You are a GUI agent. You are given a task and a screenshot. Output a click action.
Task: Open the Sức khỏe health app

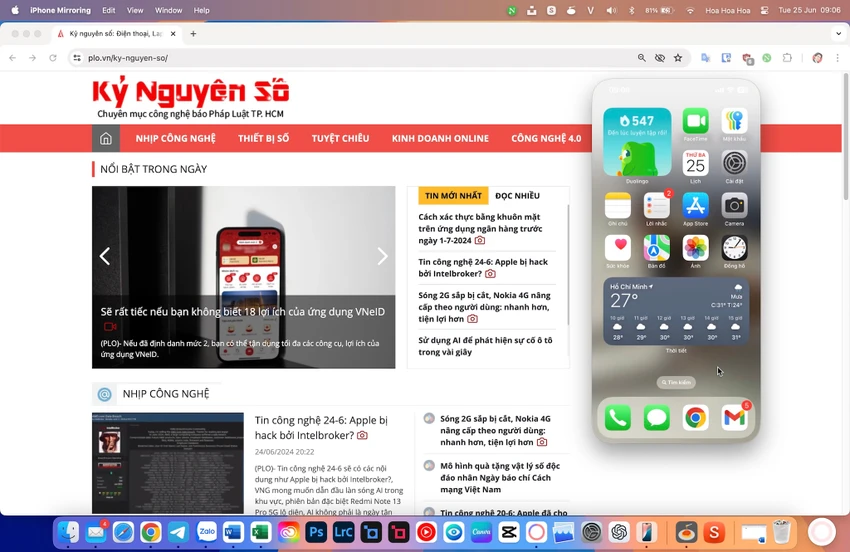point(618,248)
